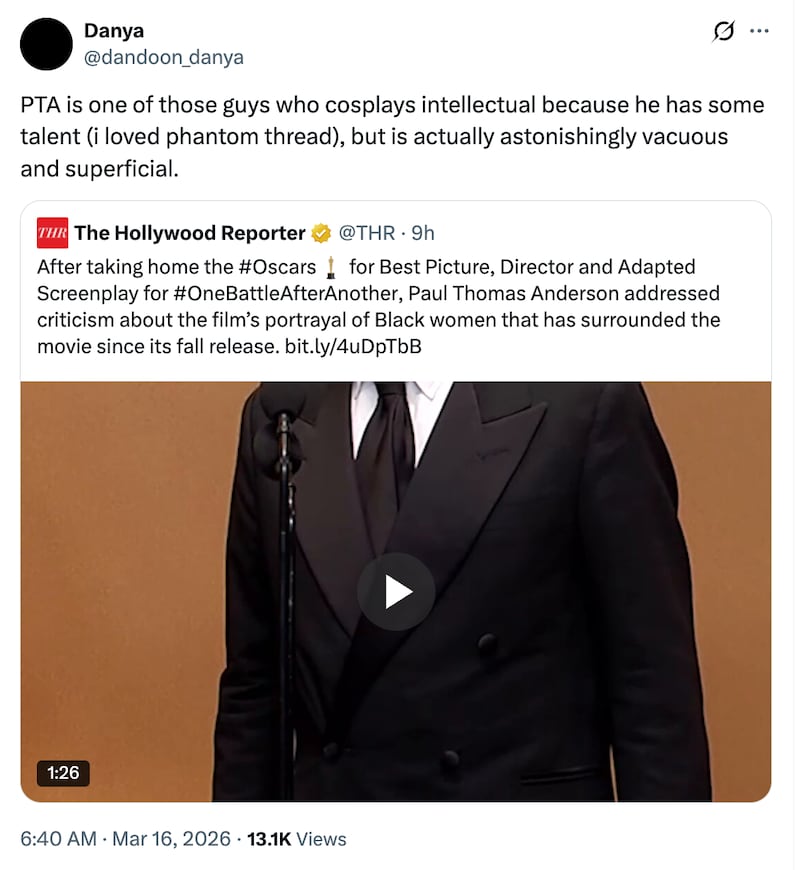The width and height of the screenshot is (800, 870).
Task: Open the Danya display name profile
Action: [112, 32]
